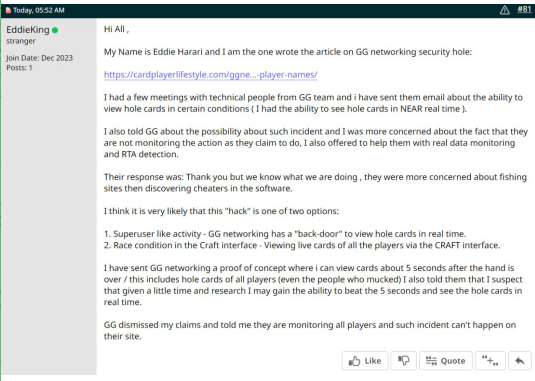The image size is (535, 381).
Task: Open the cardplayerlifestyle.com article link
Action: tap(211, 75)
